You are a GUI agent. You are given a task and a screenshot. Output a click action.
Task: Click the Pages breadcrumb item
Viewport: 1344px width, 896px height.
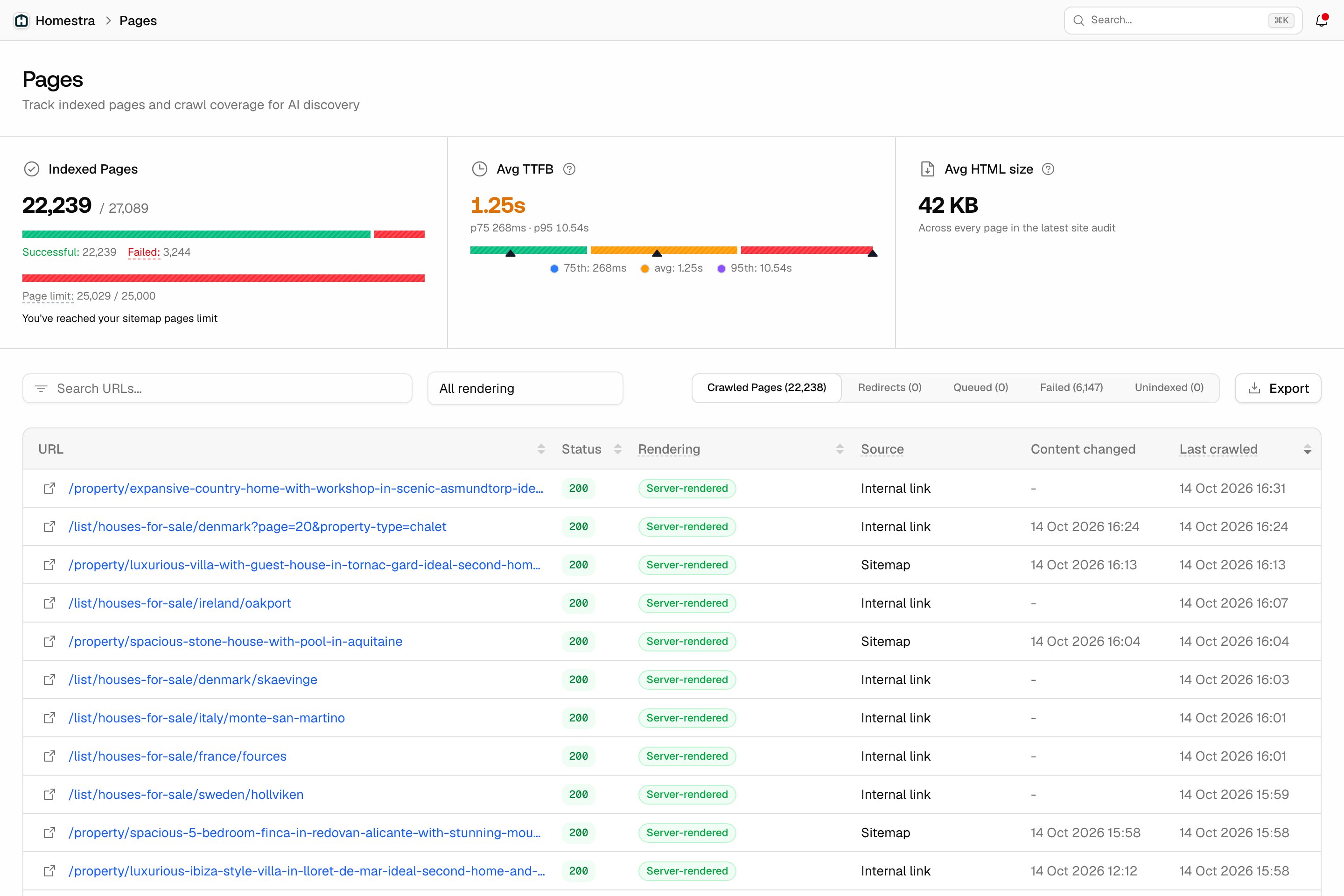[x=138, y=21]
